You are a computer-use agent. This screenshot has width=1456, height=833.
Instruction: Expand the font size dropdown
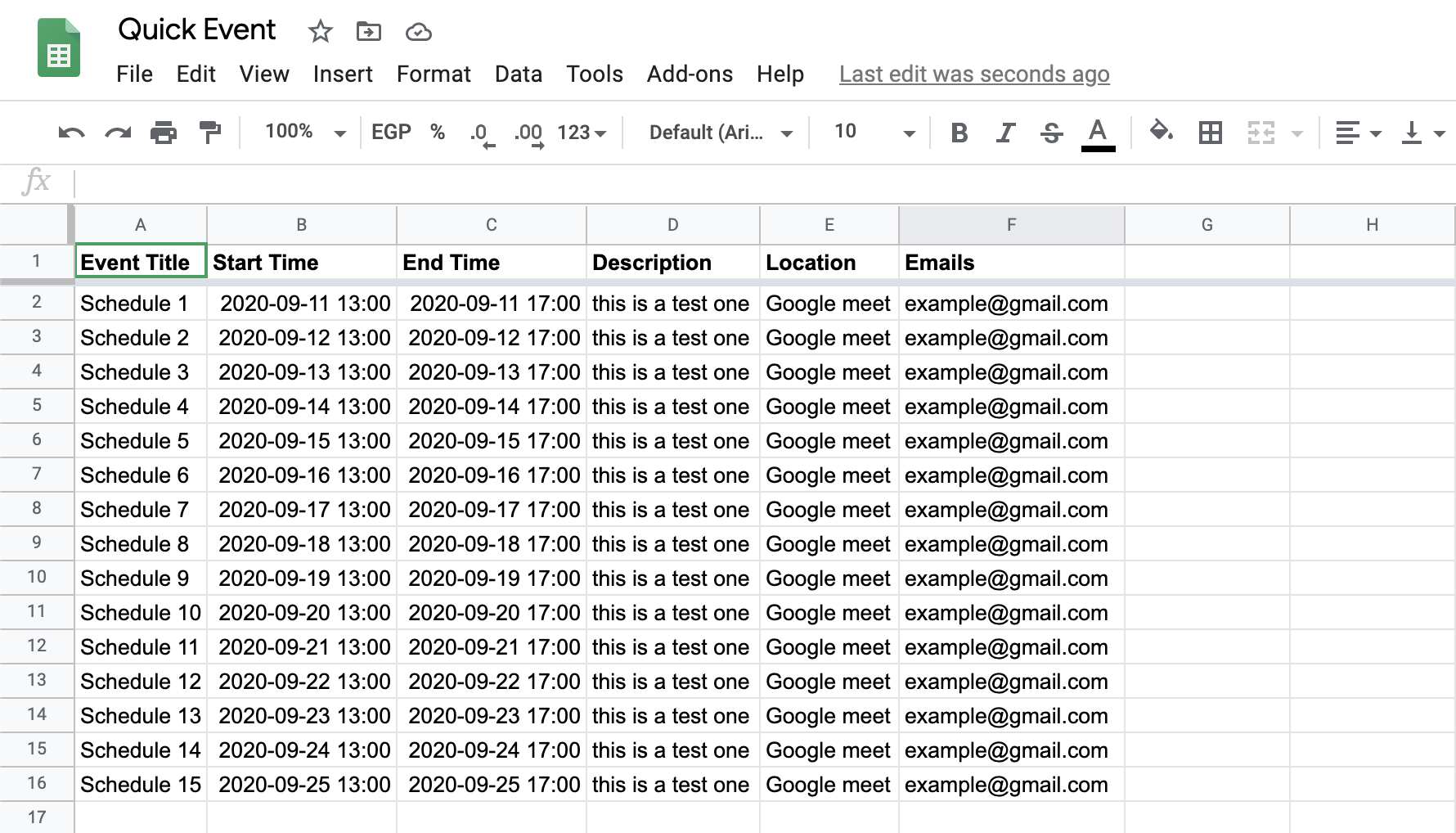[907, 132]
